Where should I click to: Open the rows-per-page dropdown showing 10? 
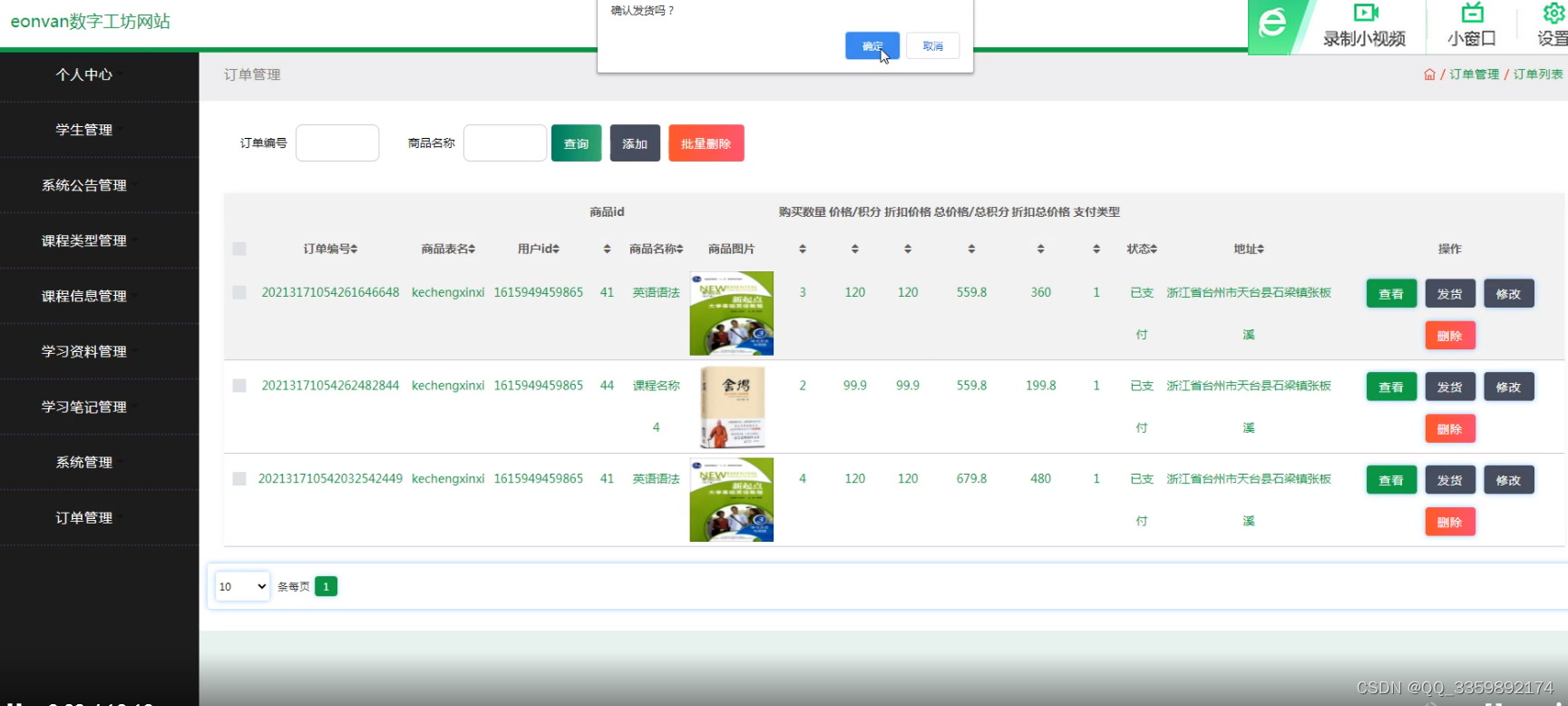coord(242,586)
